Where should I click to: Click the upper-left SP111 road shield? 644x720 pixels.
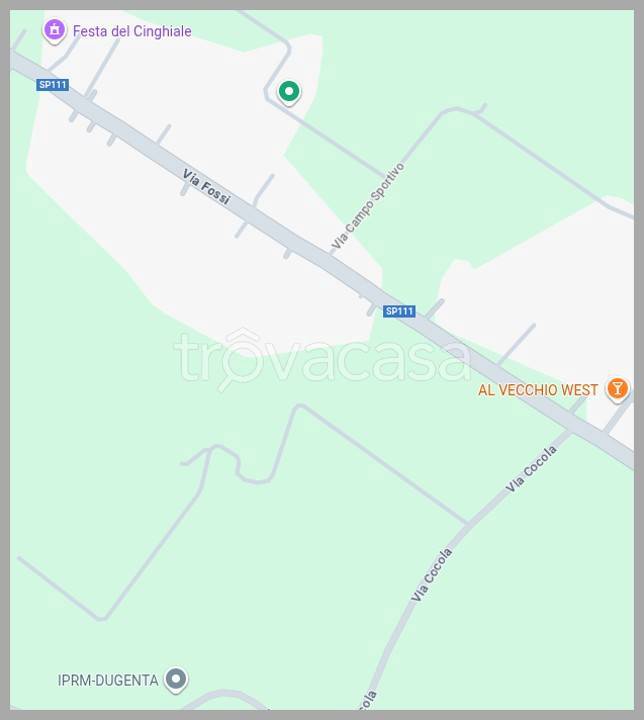(53, 85)
